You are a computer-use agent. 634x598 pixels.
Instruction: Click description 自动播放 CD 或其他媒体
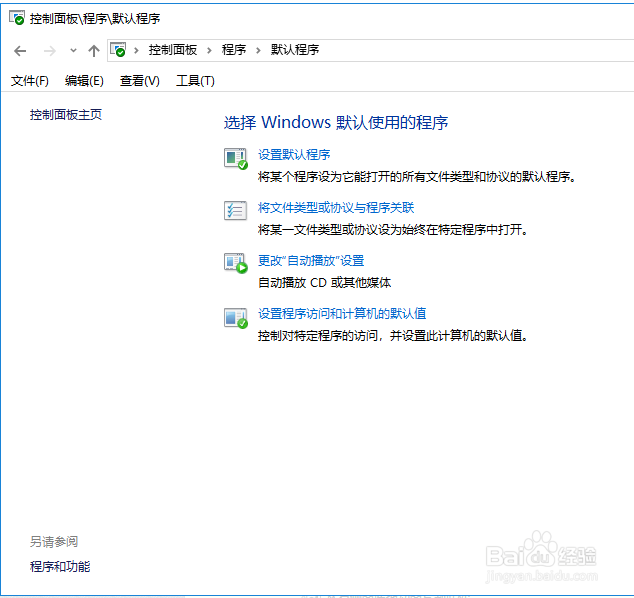(325, 283)
